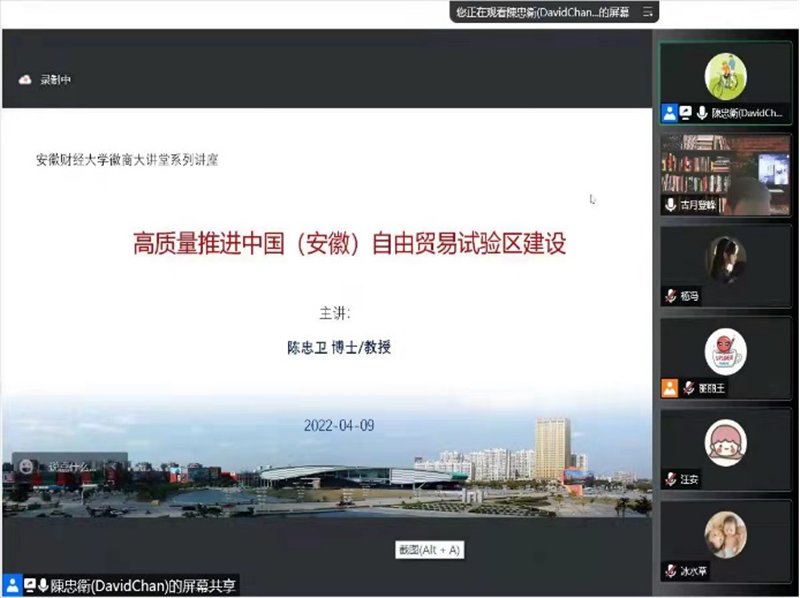
Task: Click the screen-share icon in the bottom share bar
Action: 30,585
